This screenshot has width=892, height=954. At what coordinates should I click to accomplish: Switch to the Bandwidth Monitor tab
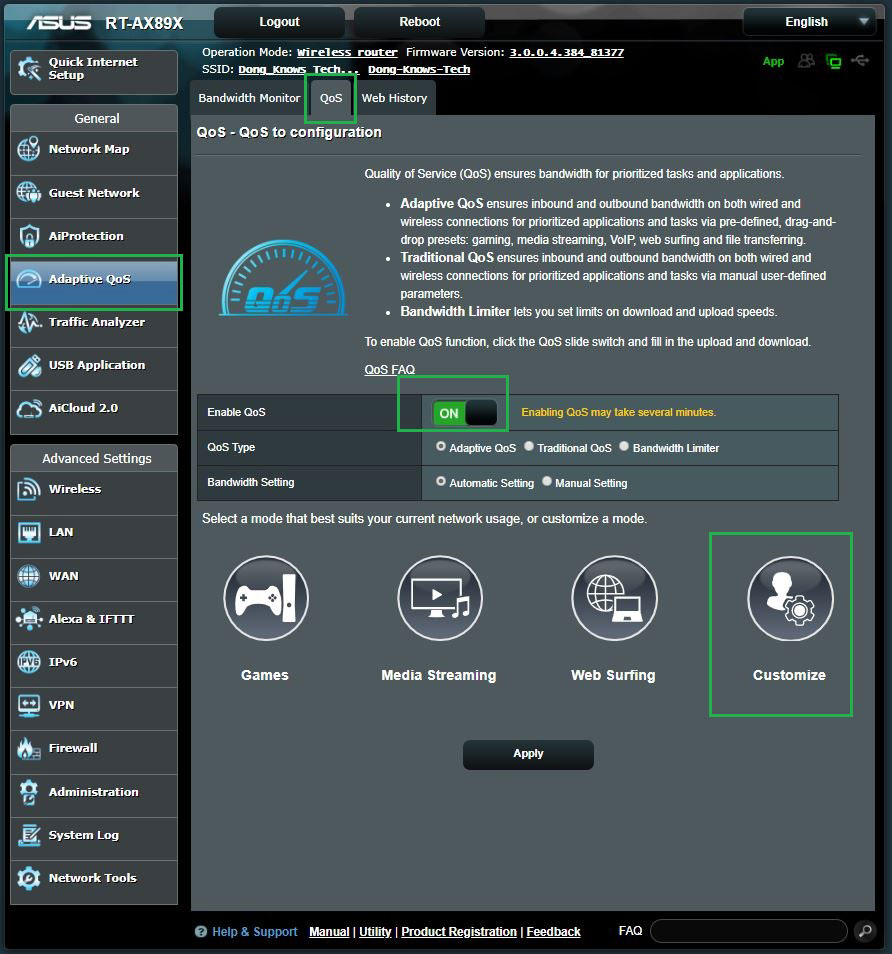click(x=249, y=98)
